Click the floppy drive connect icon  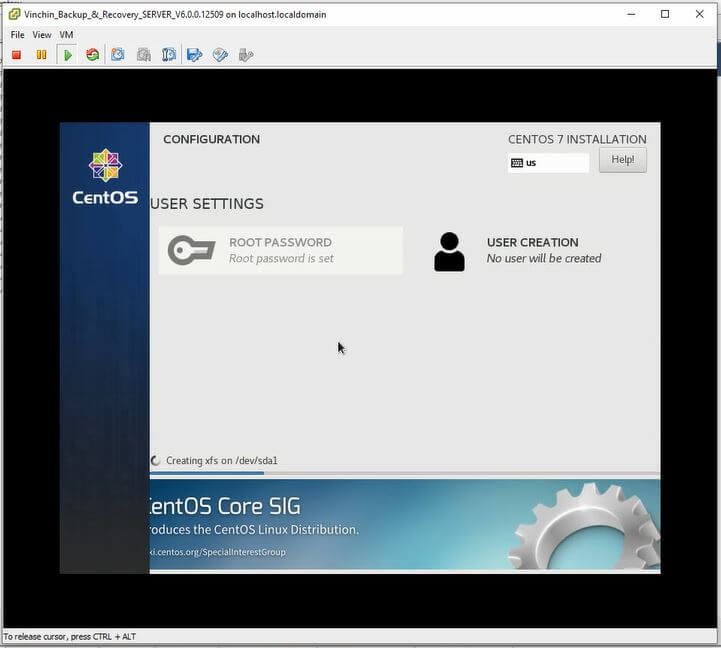point(195,55)
